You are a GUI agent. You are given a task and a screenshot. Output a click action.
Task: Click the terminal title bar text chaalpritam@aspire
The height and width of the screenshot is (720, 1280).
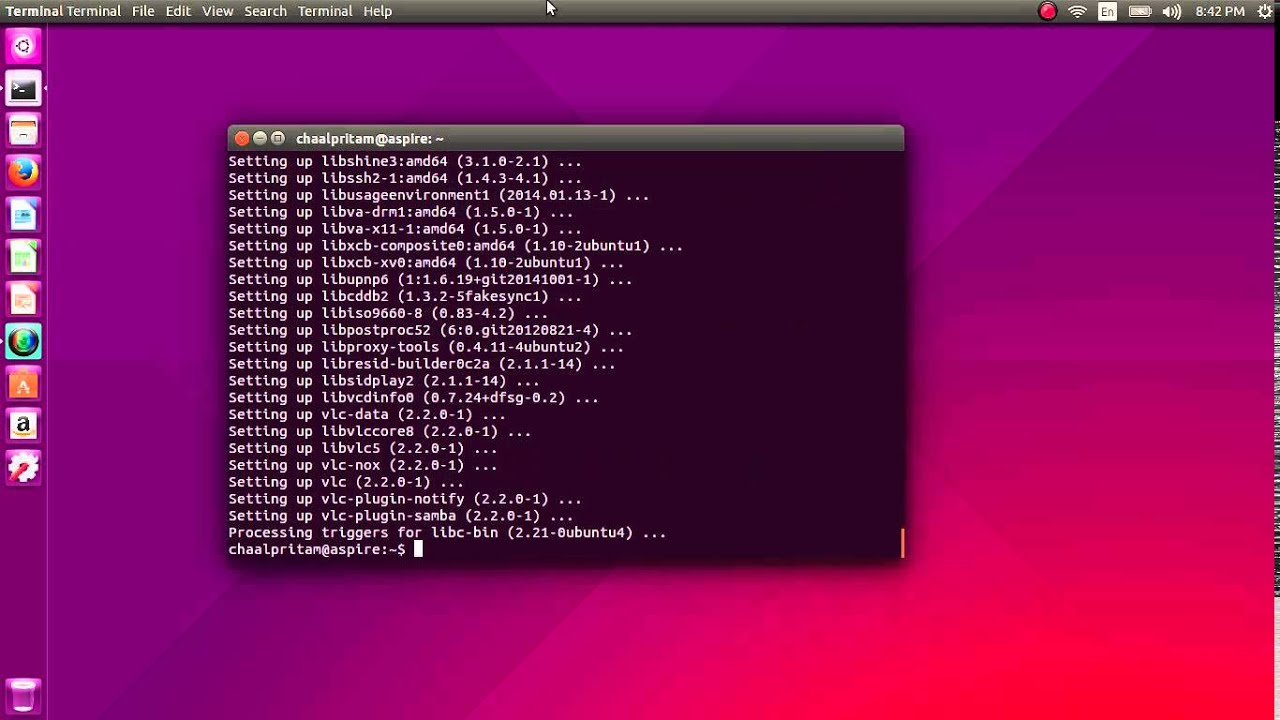[370, 138]
